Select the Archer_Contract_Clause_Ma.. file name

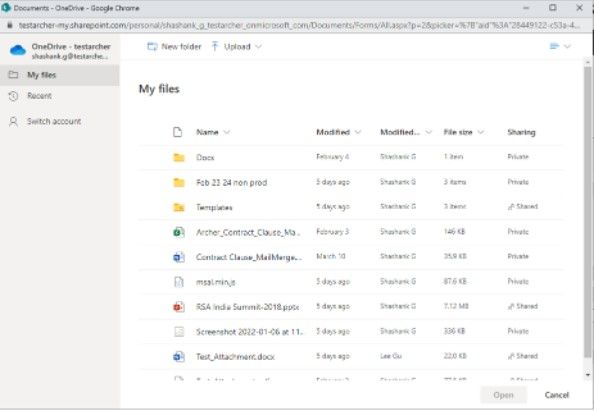pos(248,232)
